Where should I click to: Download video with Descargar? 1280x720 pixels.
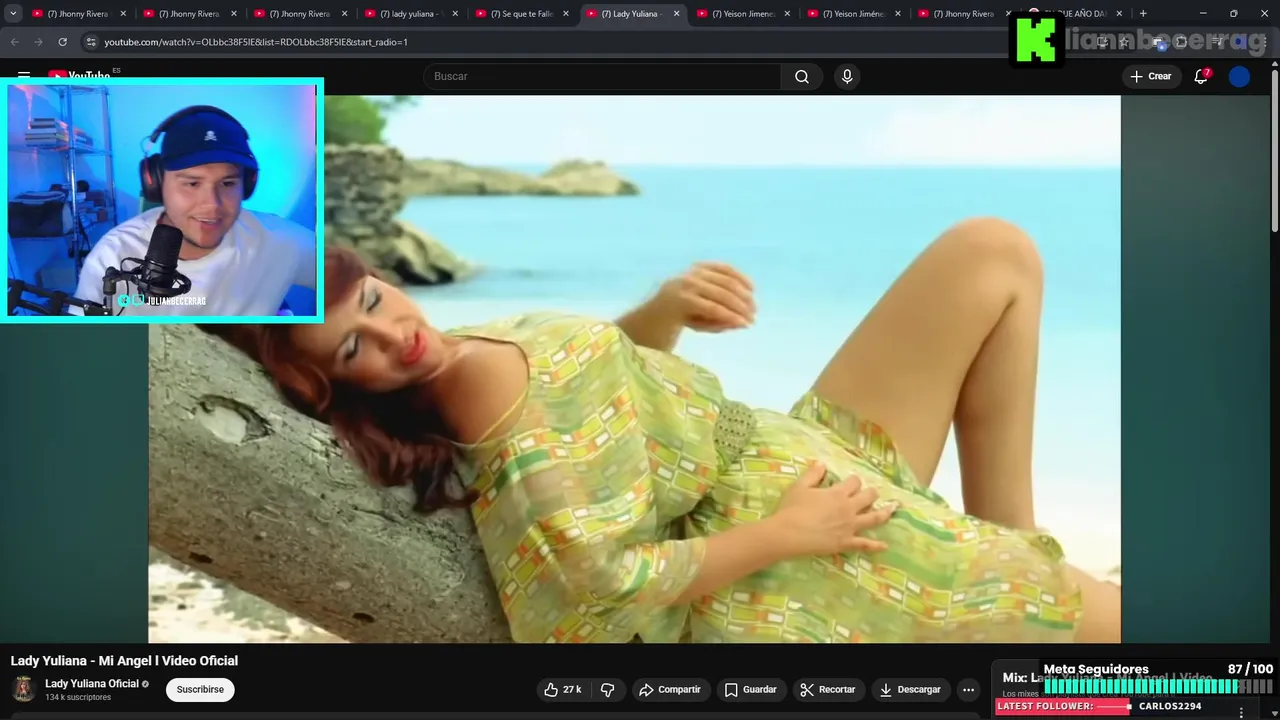pos(911,690)
